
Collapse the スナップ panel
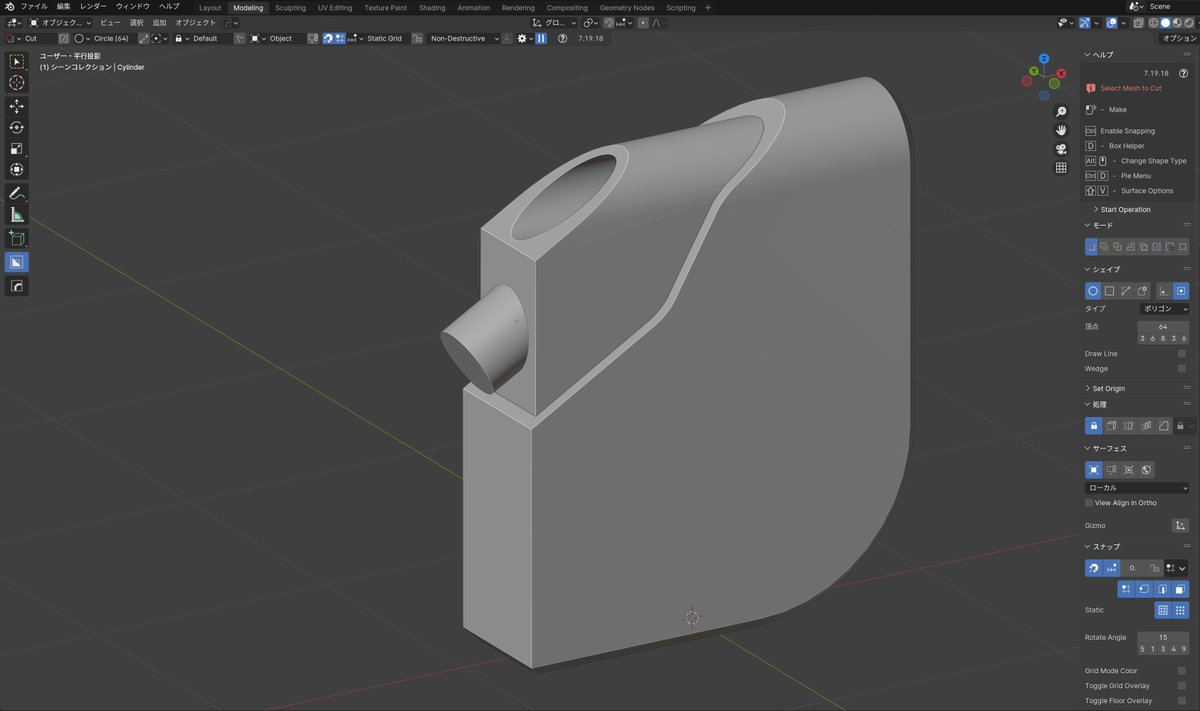[1102, 547]
